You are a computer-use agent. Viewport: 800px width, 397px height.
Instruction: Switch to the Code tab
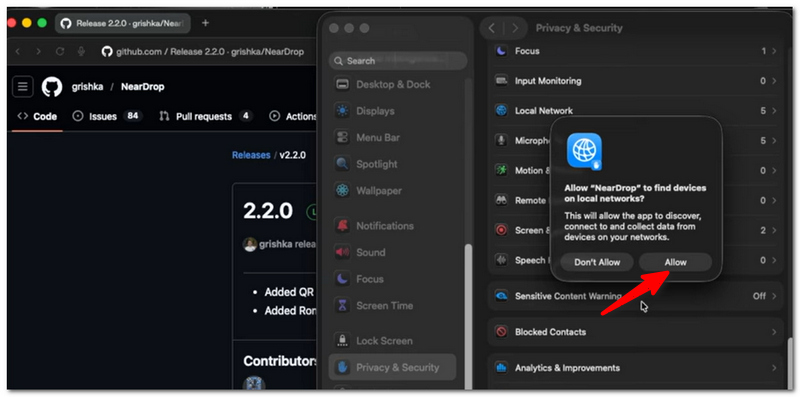pos(37,116)
